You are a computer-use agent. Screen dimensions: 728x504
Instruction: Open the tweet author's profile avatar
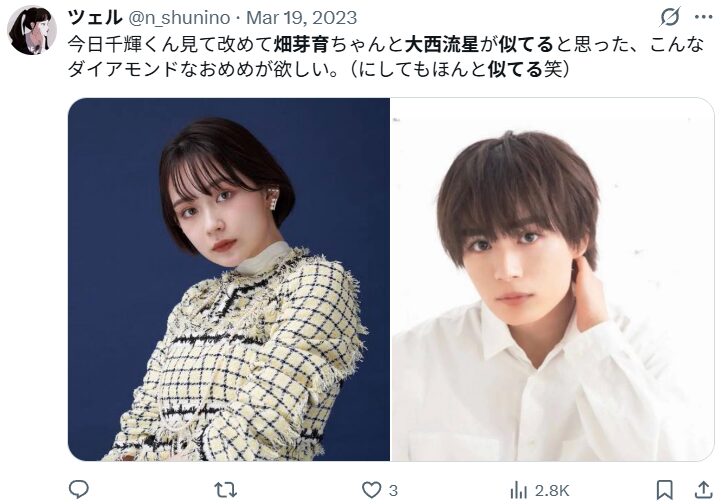32,30
